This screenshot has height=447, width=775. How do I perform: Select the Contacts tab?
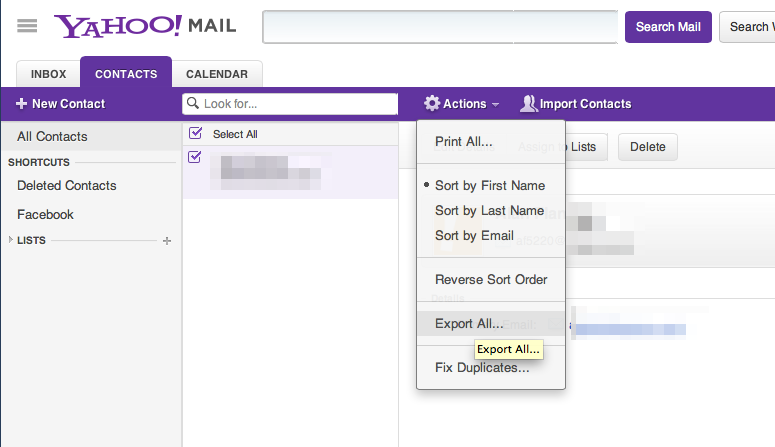click(126, 72)
